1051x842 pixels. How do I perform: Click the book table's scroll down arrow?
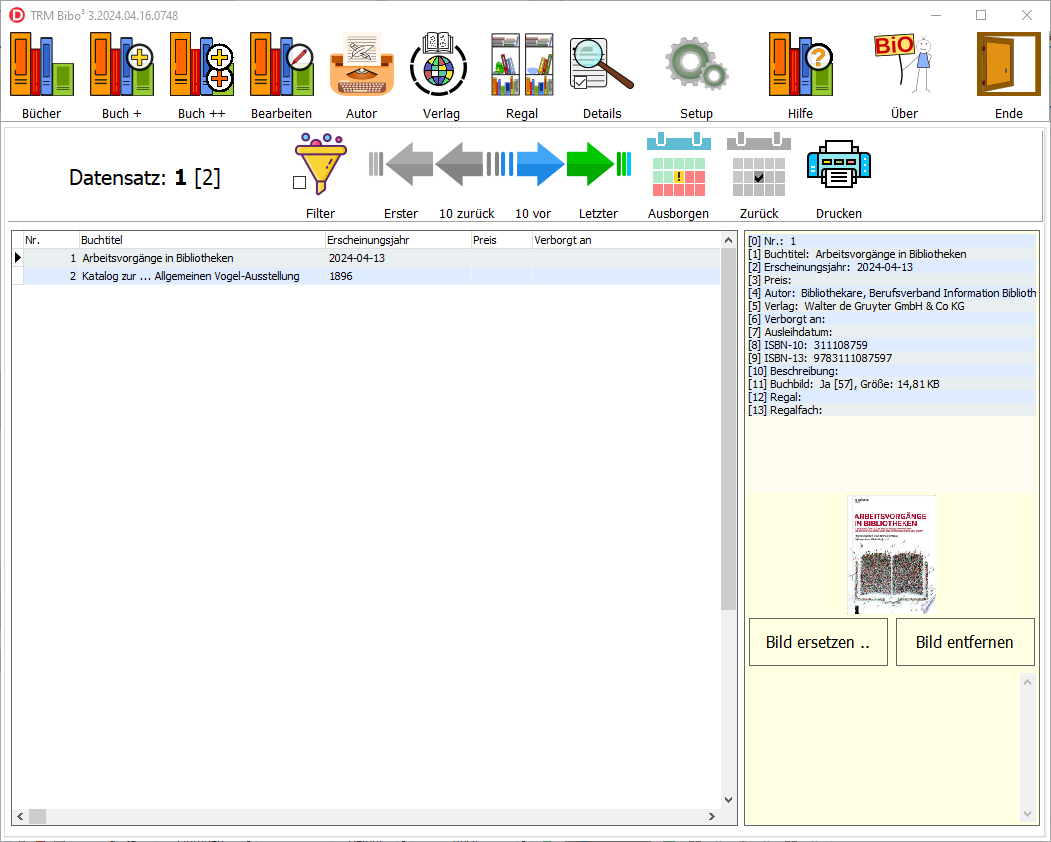click(727, 800)
